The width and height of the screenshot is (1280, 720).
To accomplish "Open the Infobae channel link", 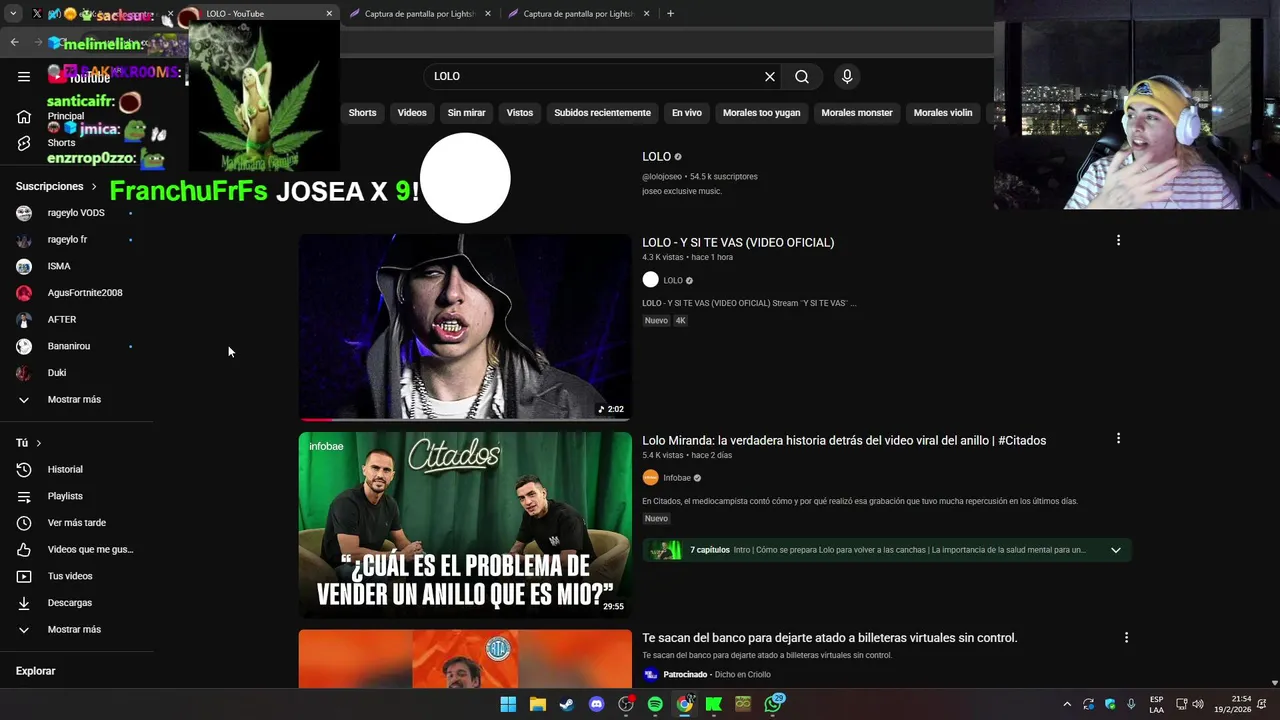I will click(x=677, y=478).
